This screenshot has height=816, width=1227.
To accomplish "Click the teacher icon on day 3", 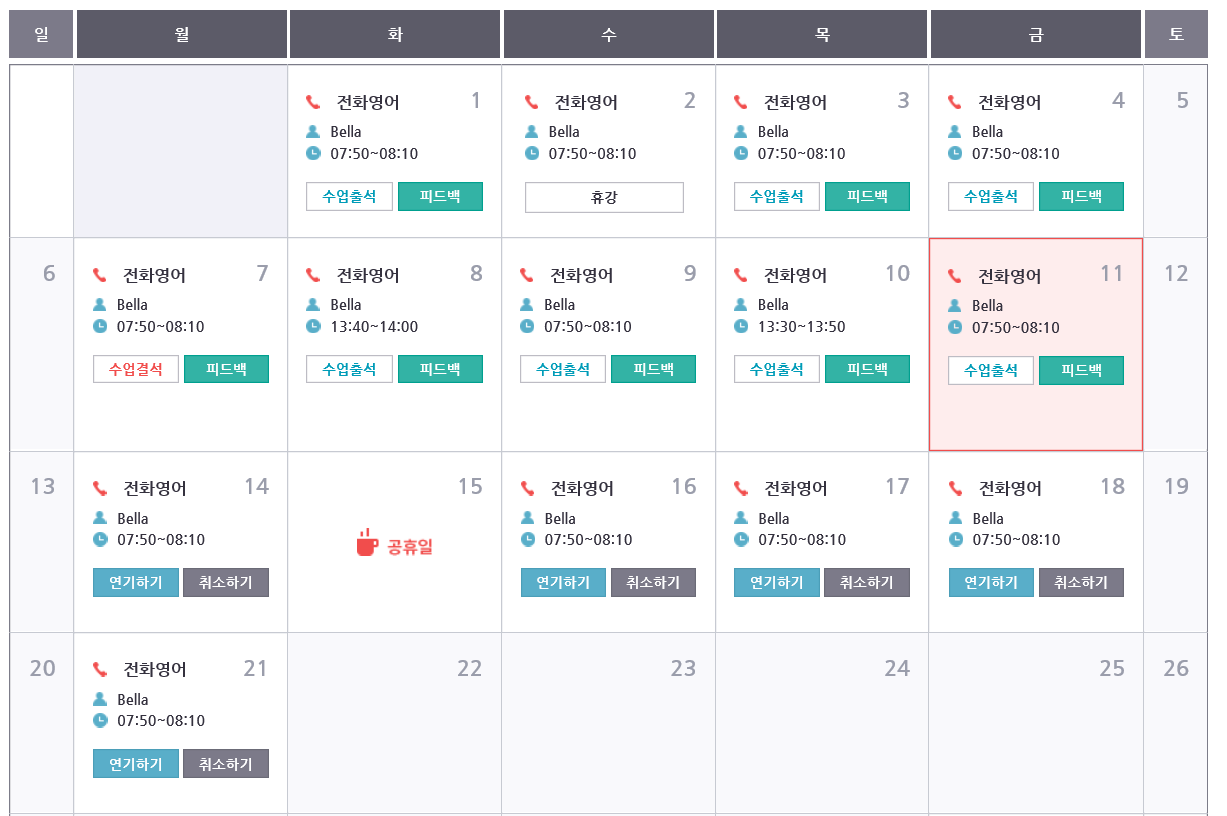I will tap(741, 131).
